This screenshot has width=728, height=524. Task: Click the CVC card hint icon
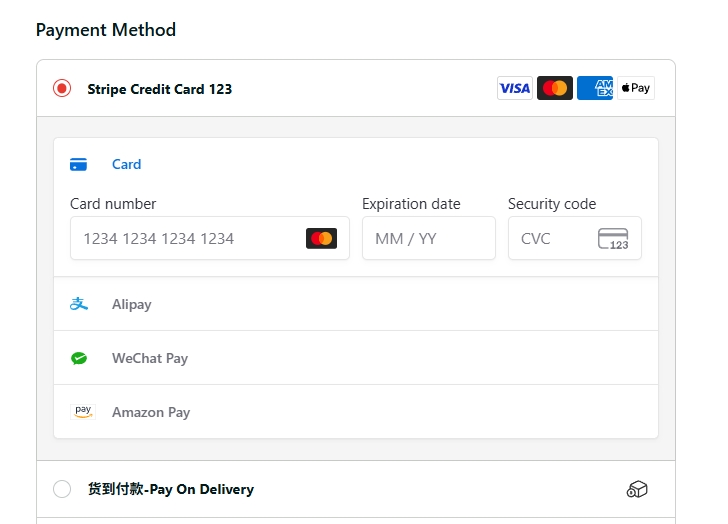pos(613,239)
